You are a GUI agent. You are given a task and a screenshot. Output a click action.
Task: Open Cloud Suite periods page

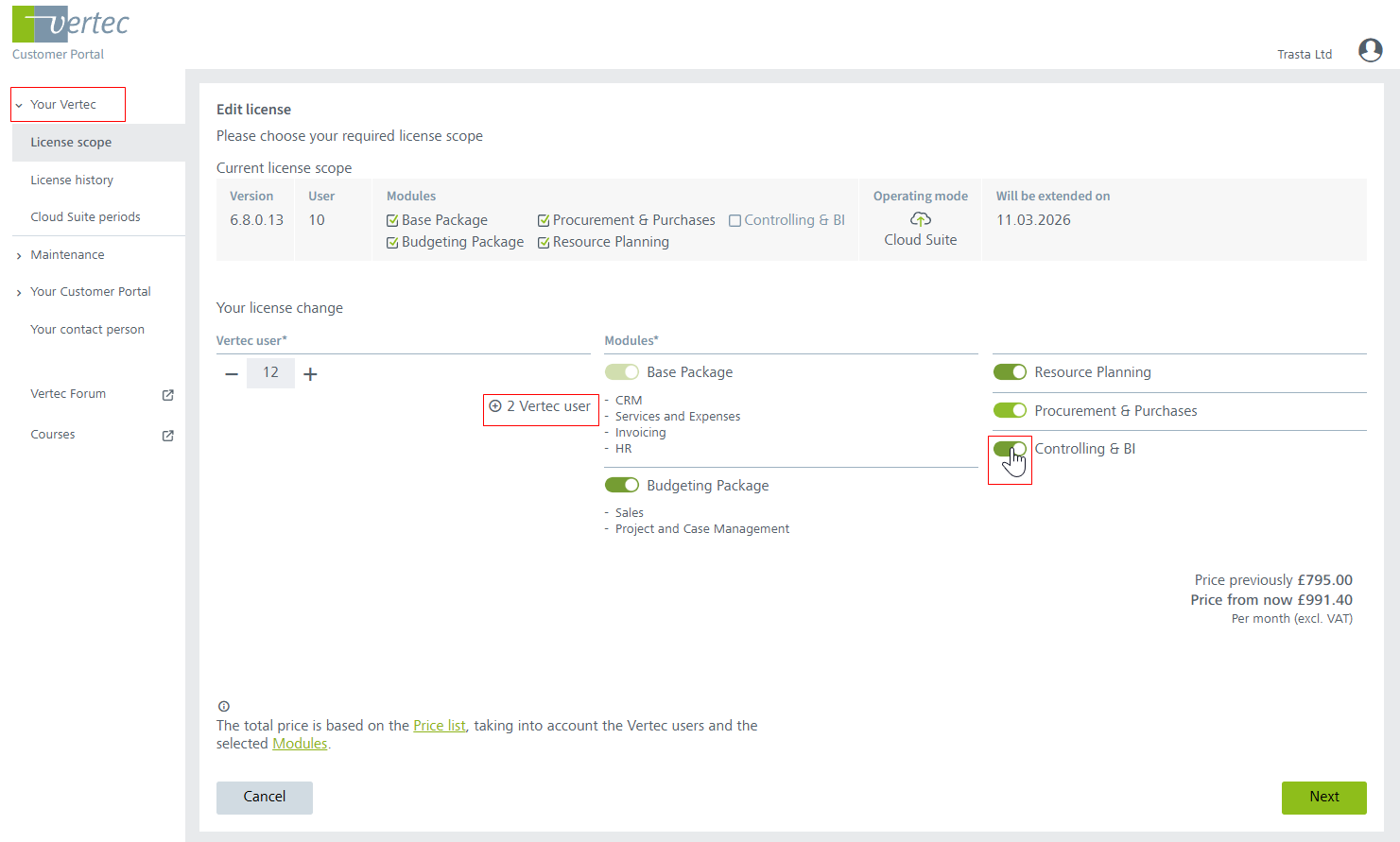click(x=85, y=217)
